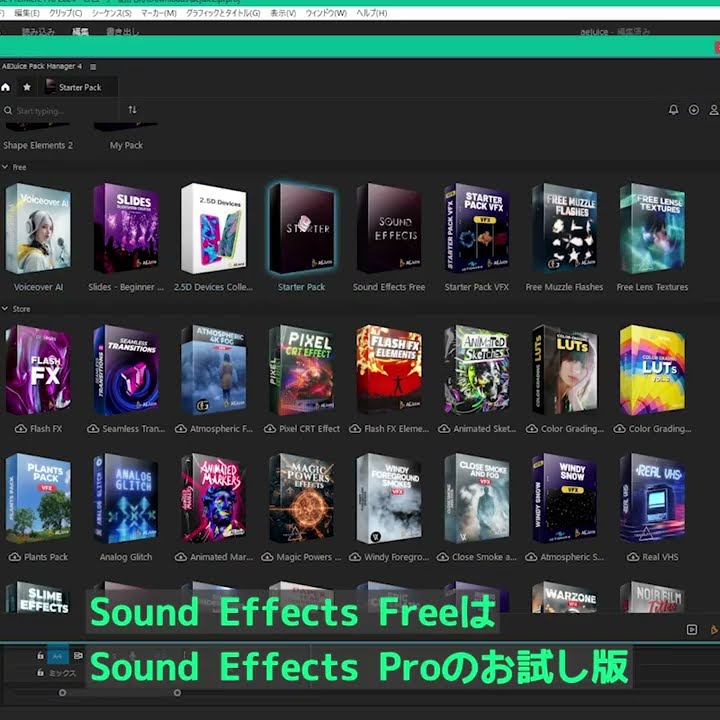Open Slime Effects pack box
Image resolution: width=720 pixels, height=720 pixels.
coord(38,597)
